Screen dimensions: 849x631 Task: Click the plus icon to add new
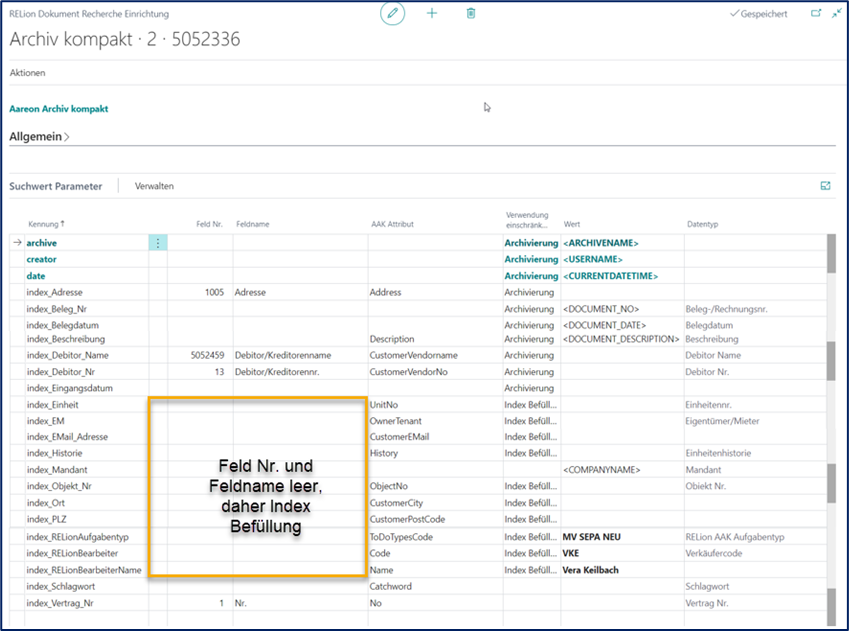pos(432,13)
